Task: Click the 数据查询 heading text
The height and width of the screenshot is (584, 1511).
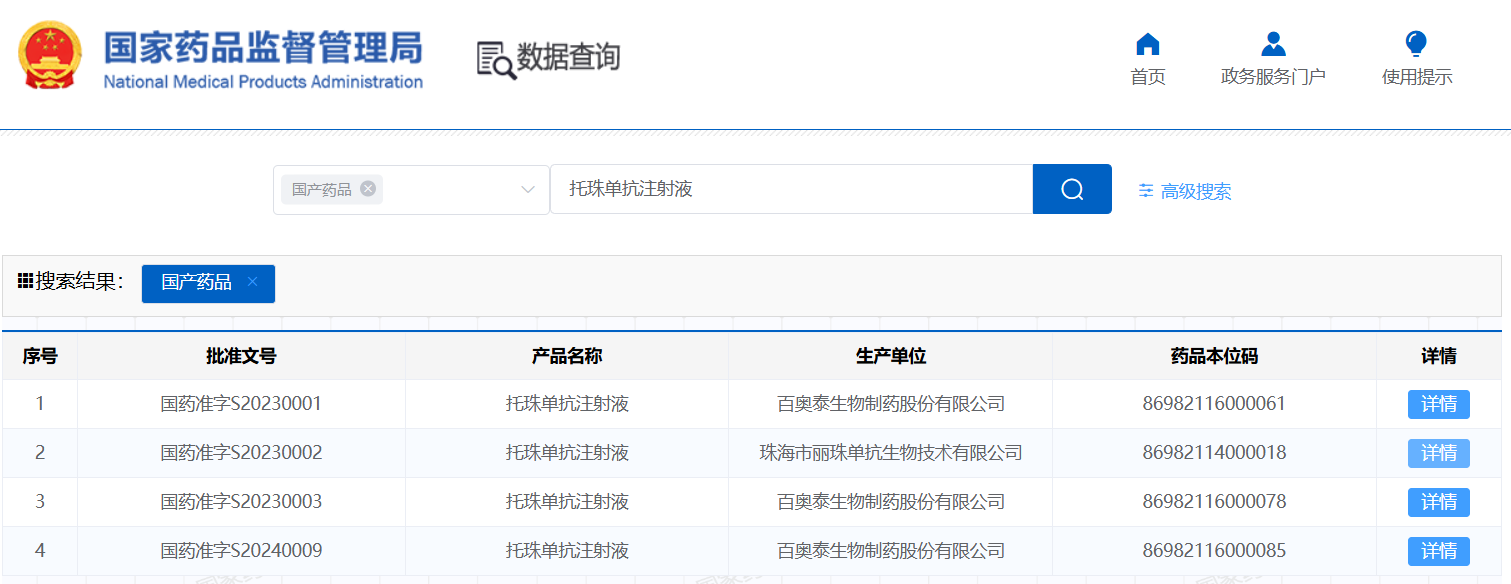Action: 568,57
